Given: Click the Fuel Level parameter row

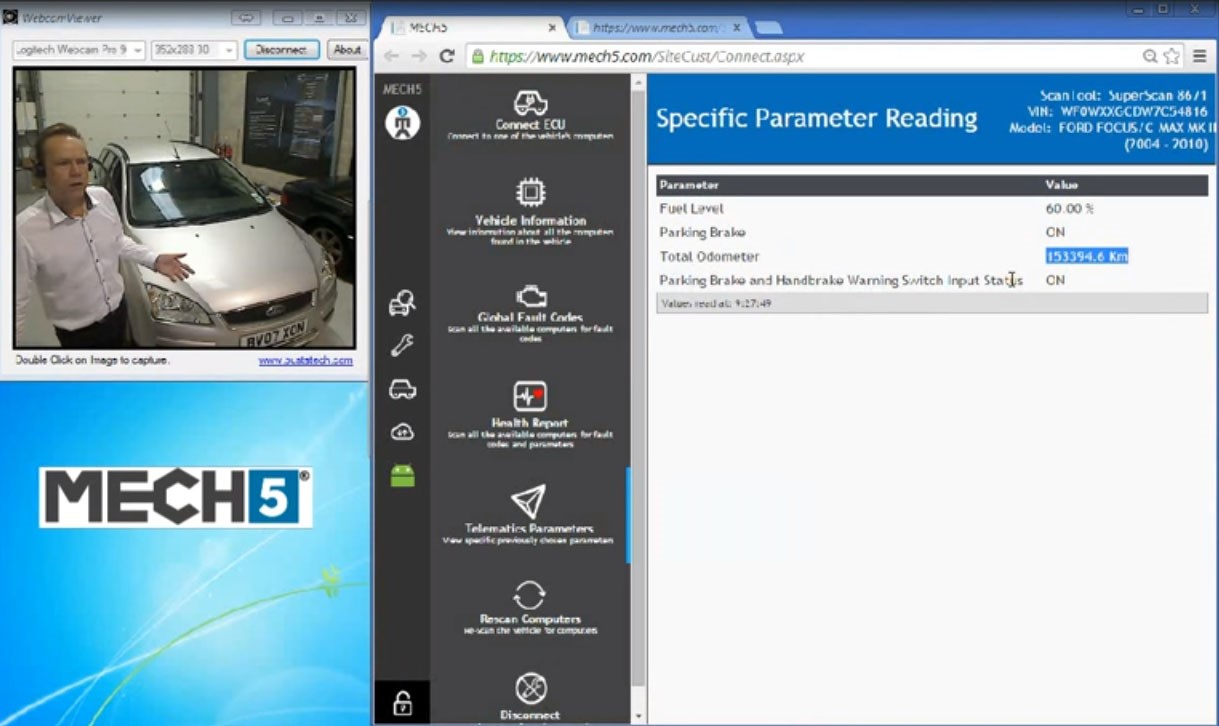Looking at the screenshot, I should pyautogui.click(x=932, y=208).
